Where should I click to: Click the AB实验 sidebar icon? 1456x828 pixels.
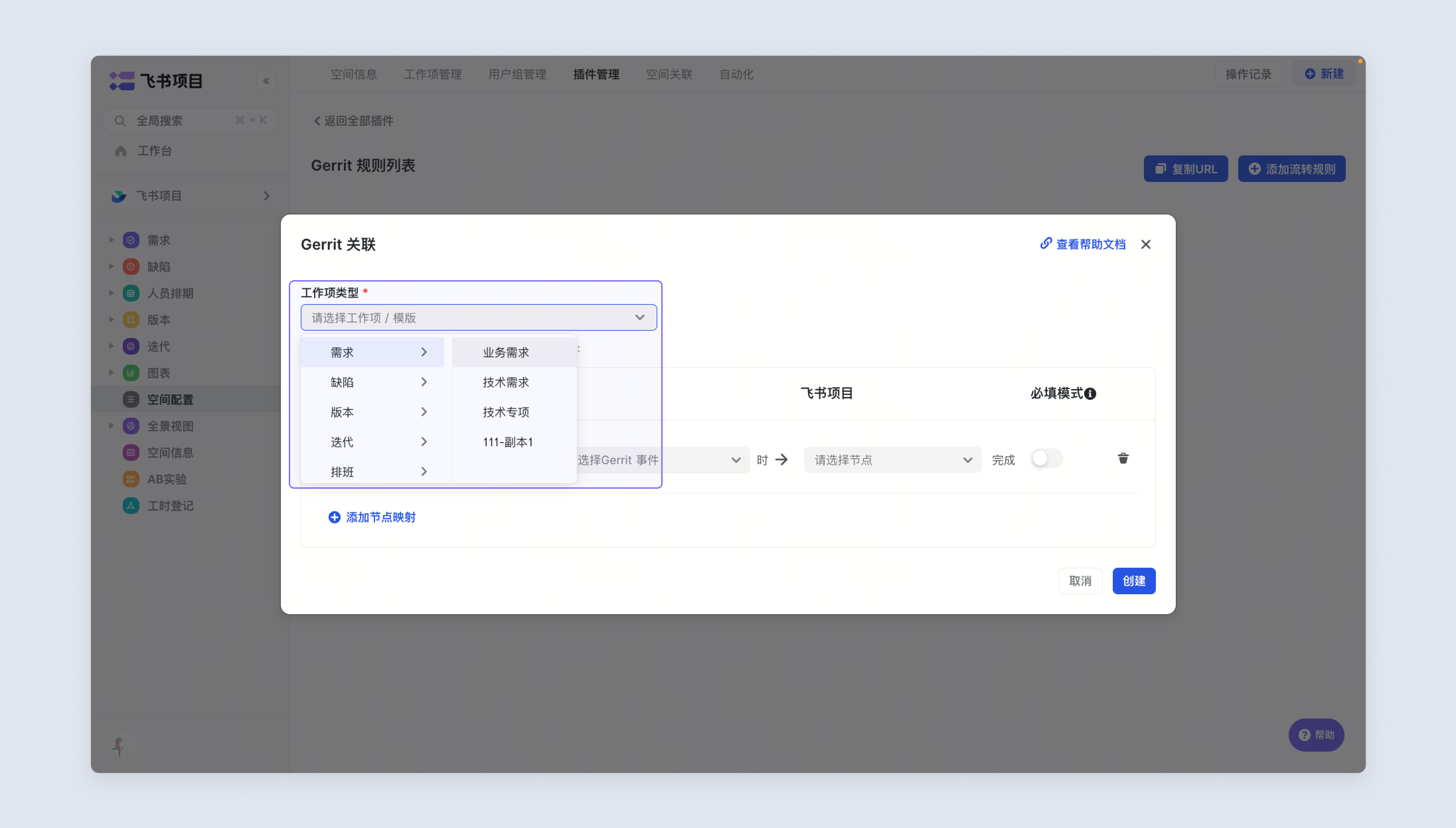(x=131, y=479)
